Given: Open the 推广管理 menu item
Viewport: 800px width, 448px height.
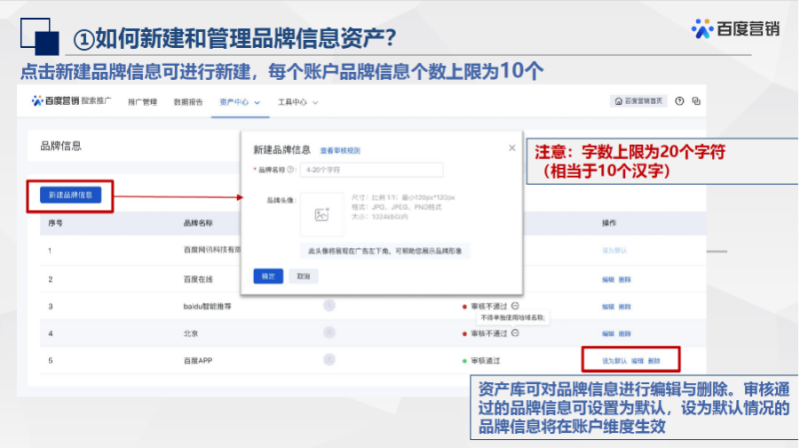Looking at the screenshot, I should (142, 102).
